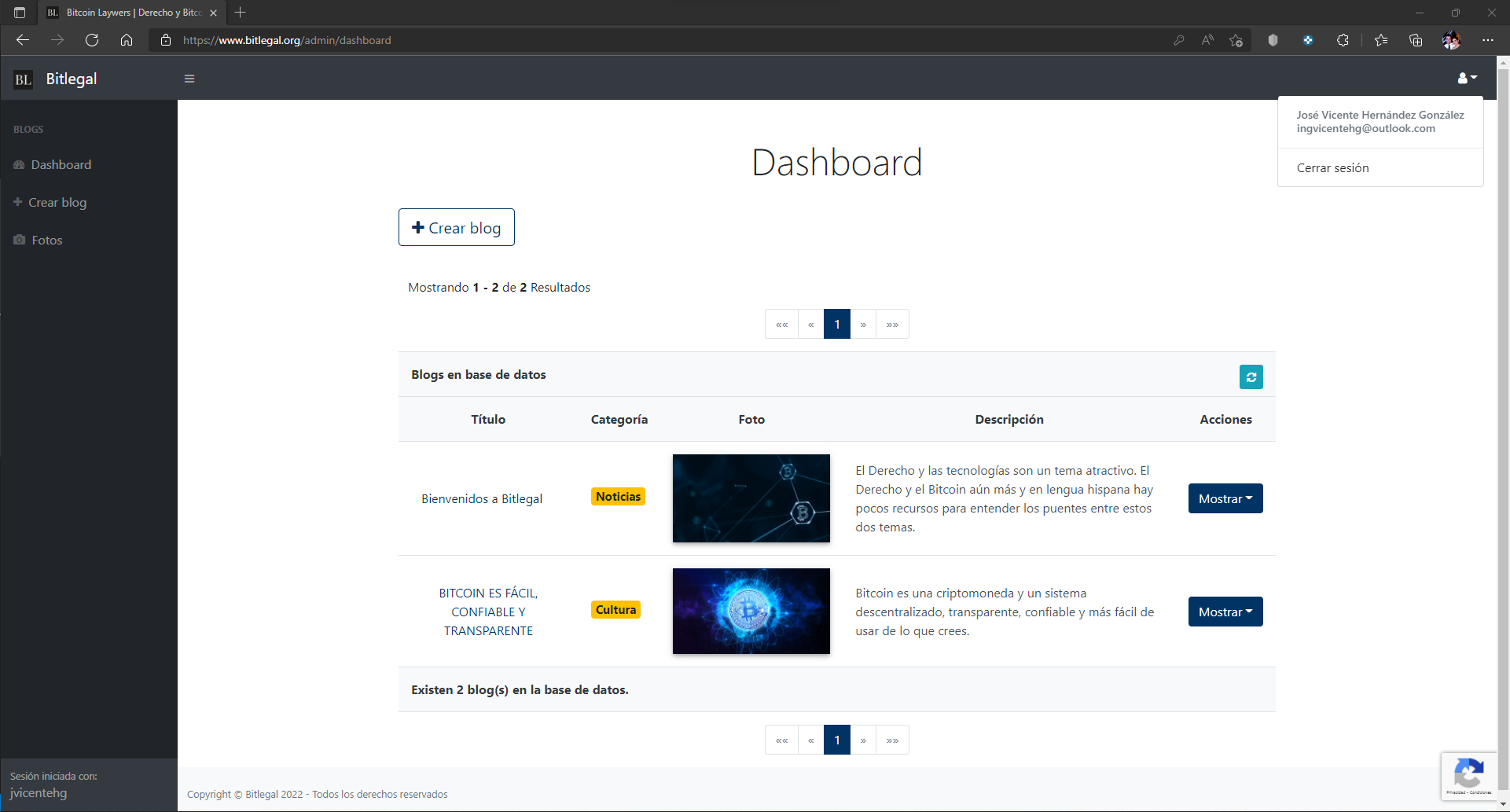Click the Bienvenidos a Bitlegal photo thumbnail

751,498
